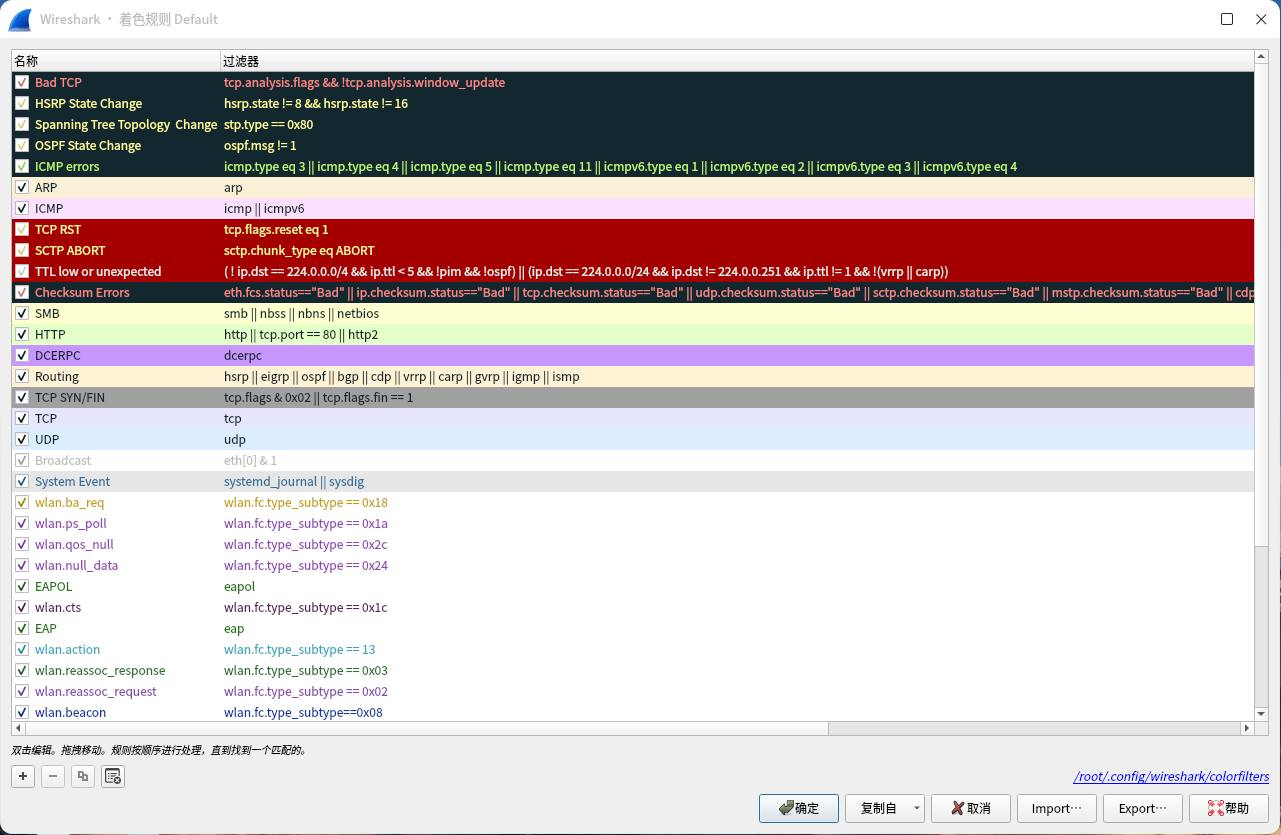Click the Import button

point(1057,808)
